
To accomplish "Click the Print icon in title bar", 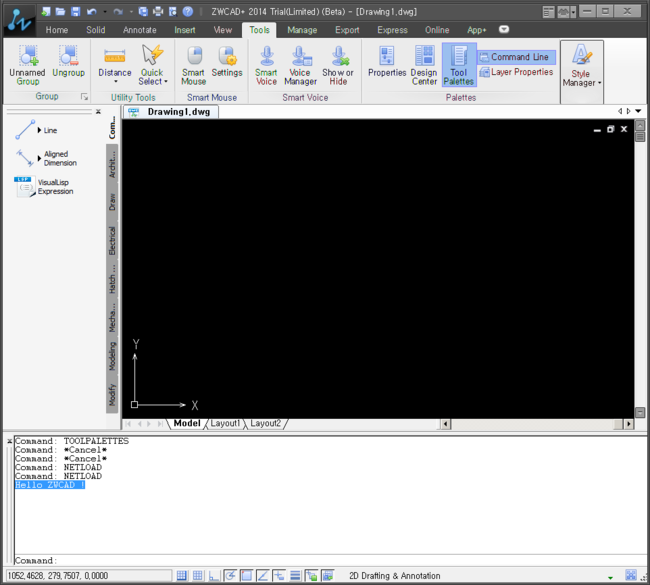I will click(158, 12).
